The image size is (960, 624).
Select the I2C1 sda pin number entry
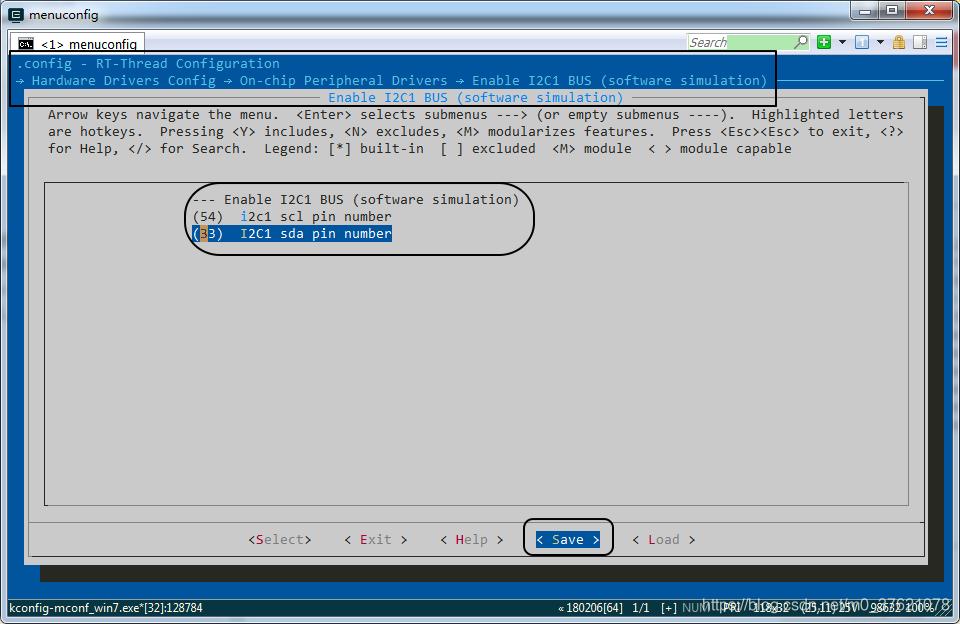(291, 234)
